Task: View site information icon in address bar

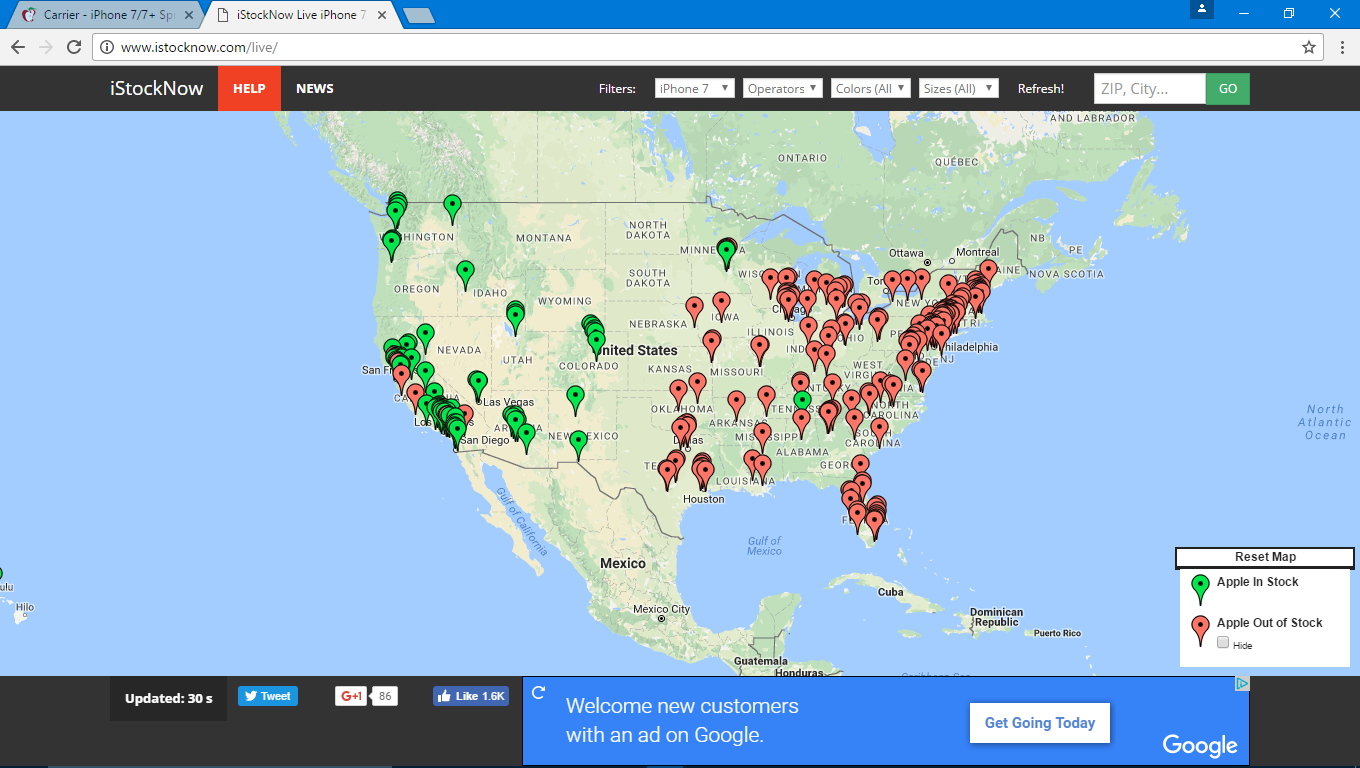Action: pos(107,47)
